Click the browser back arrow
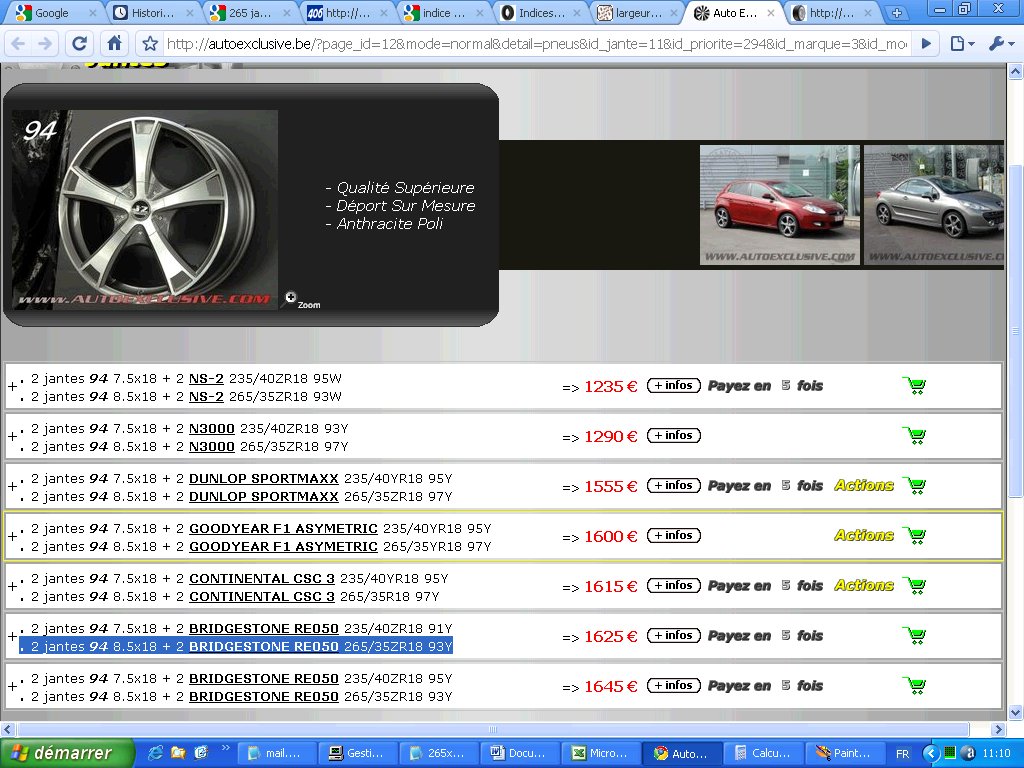Viewport: 1024px width, 768px height. tap(19, 44)
